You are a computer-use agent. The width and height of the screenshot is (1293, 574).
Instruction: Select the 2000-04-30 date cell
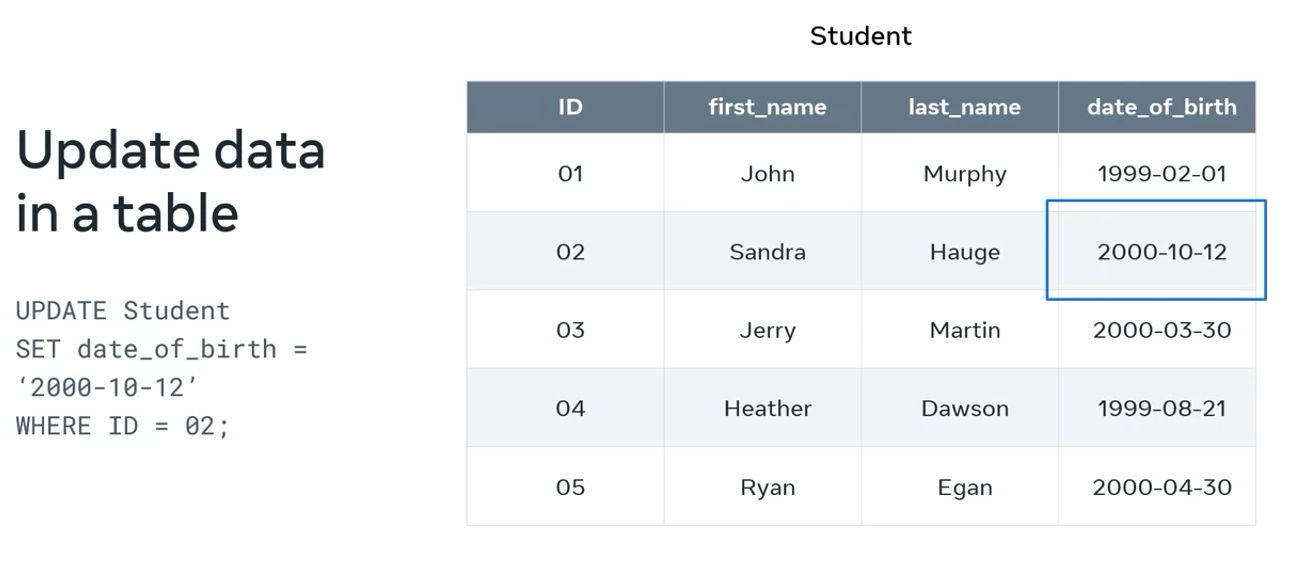point(1161,487)
